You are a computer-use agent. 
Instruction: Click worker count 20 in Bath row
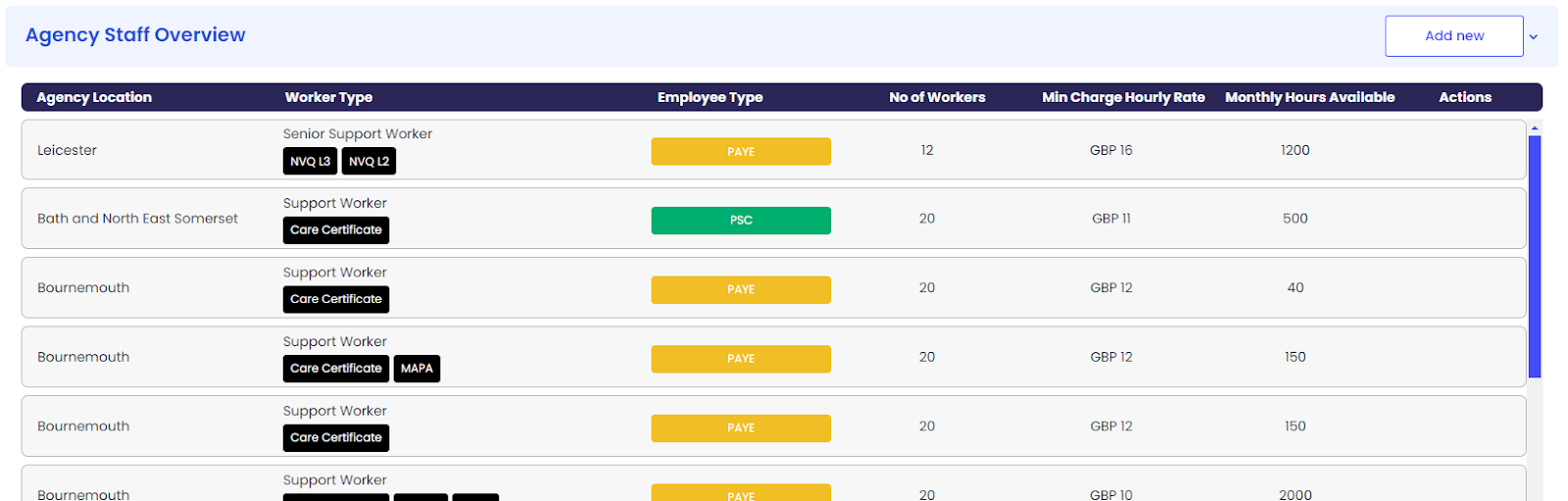pos(927,219)
